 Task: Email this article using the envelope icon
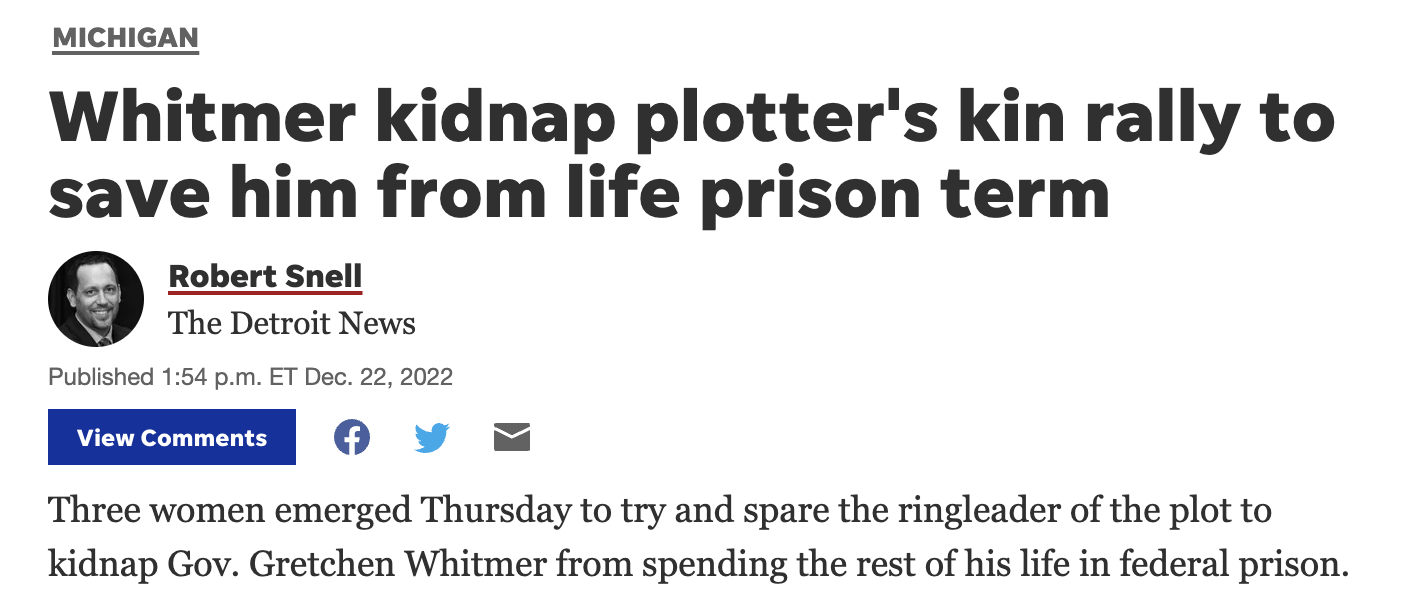[512, 437]
